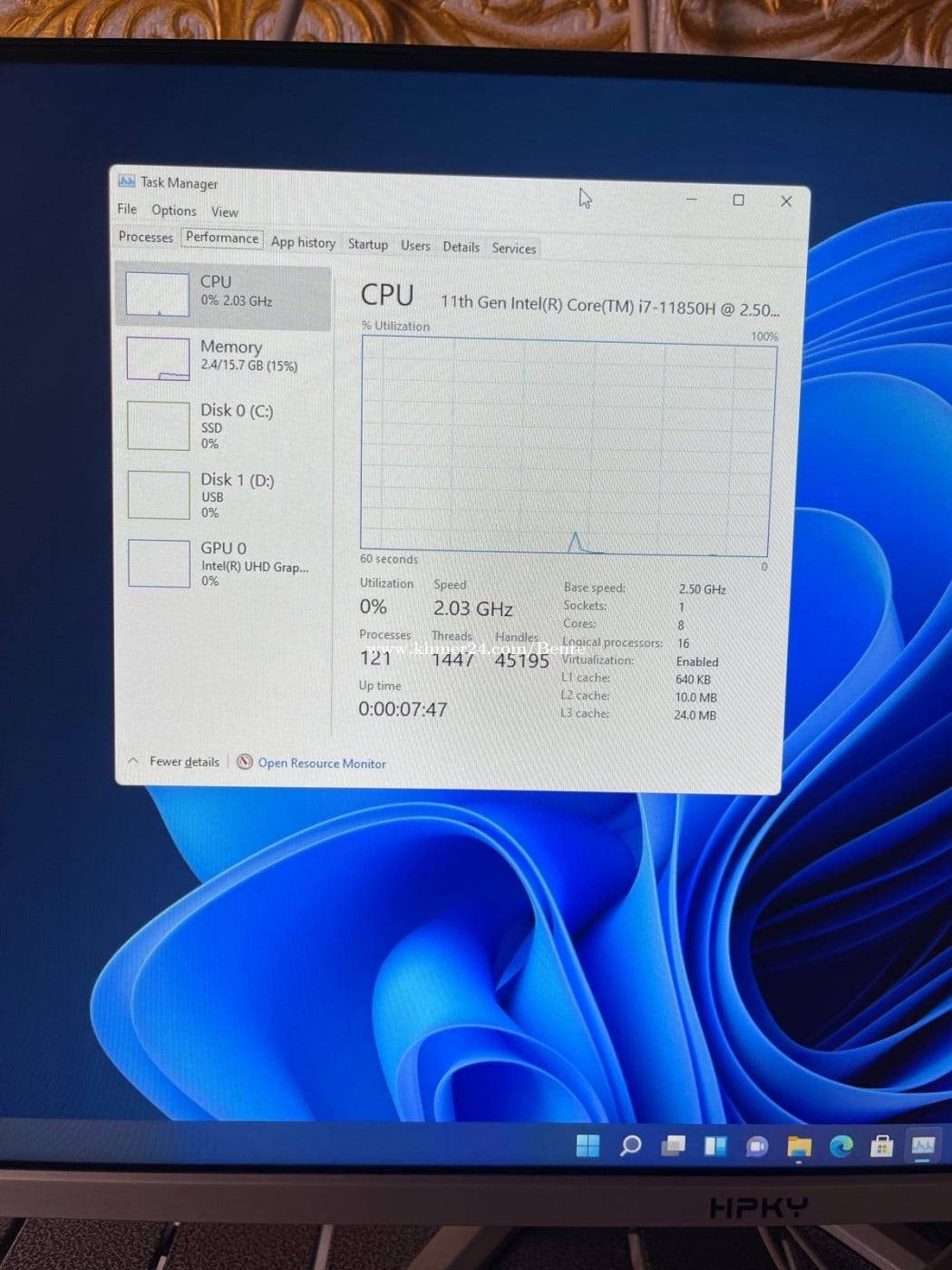This screenshot has height=1270, width=952.
Task: Click the Memory mini graph thumbnail
Action: (x=159, y=358)
